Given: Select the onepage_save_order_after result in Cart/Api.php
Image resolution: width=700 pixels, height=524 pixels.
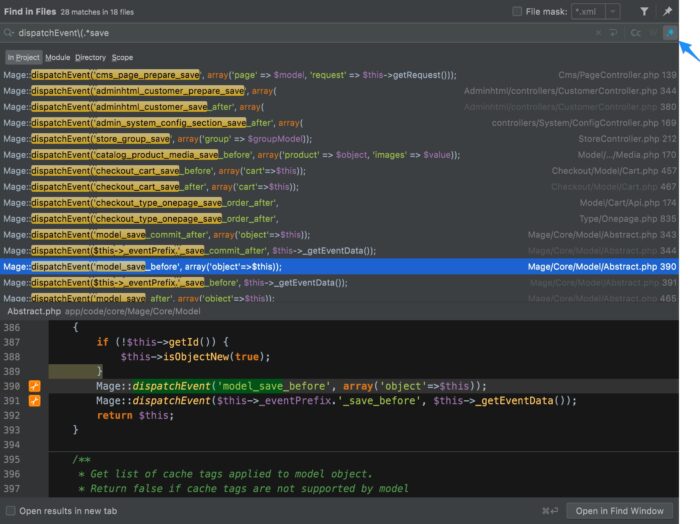Looking at the screenshot, I should pyautogui.click(x=339, y=203).
